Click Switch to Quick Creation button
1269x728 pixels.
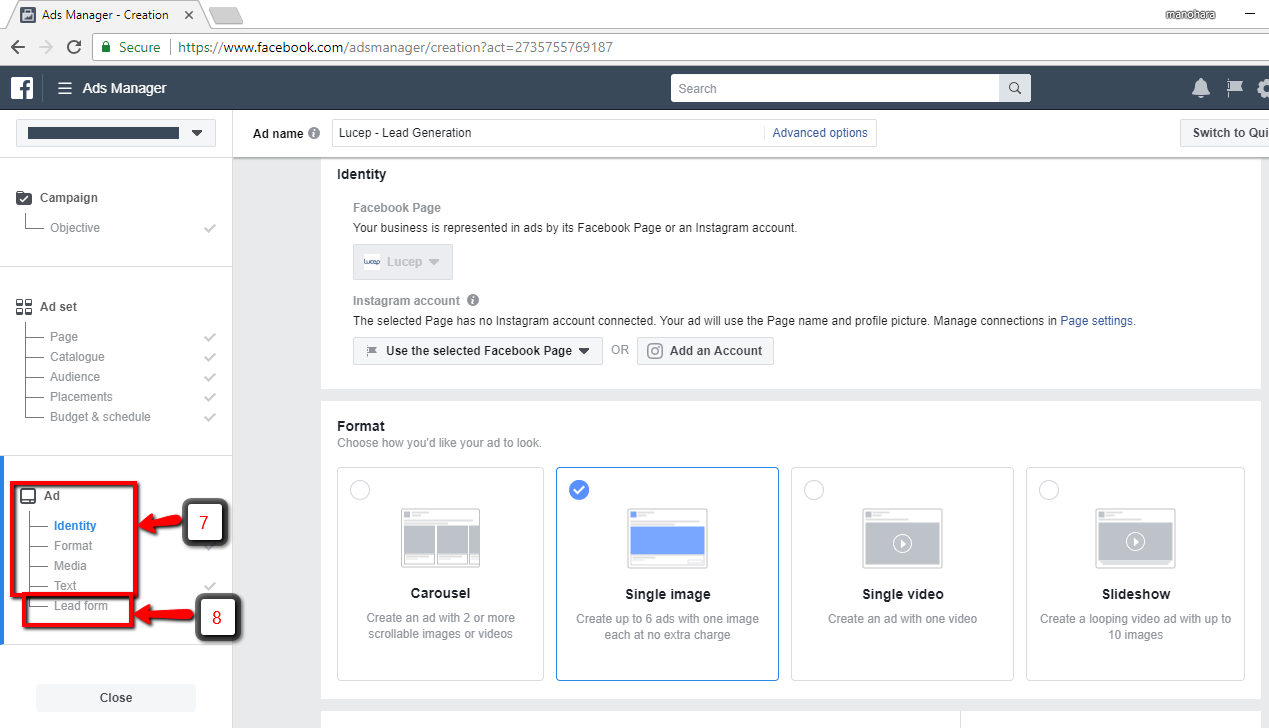click(1225, 133)
